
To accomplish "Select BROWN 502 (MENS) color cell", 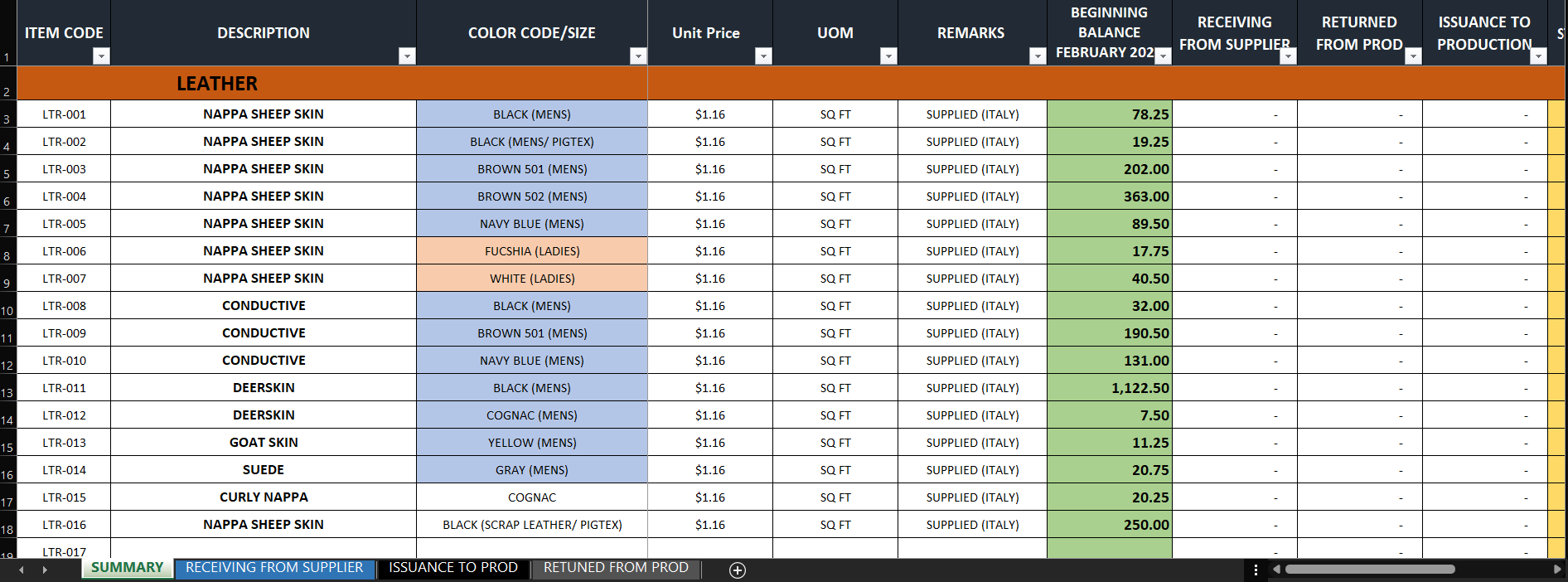I will 532,196.
